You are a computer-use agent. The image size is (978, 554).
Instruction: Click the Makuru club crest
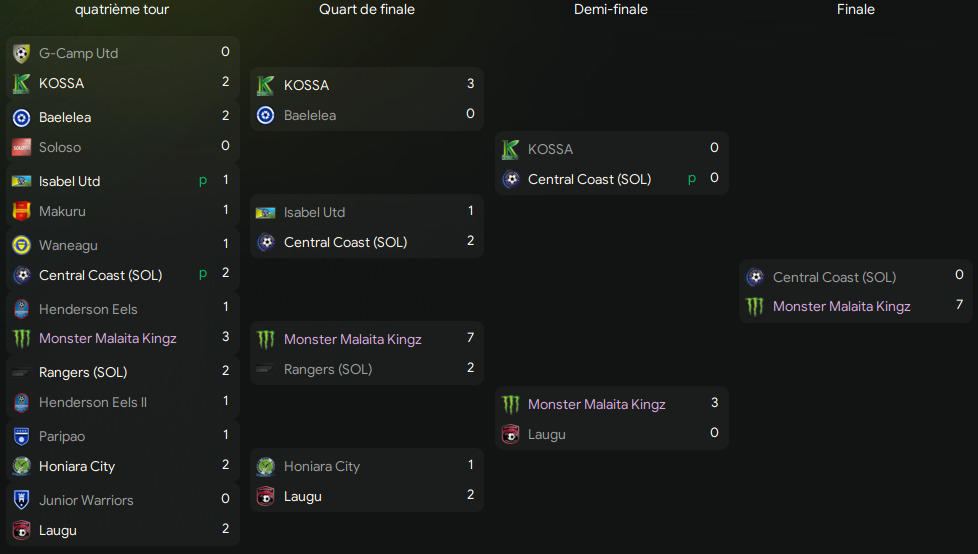pos(21,211)
